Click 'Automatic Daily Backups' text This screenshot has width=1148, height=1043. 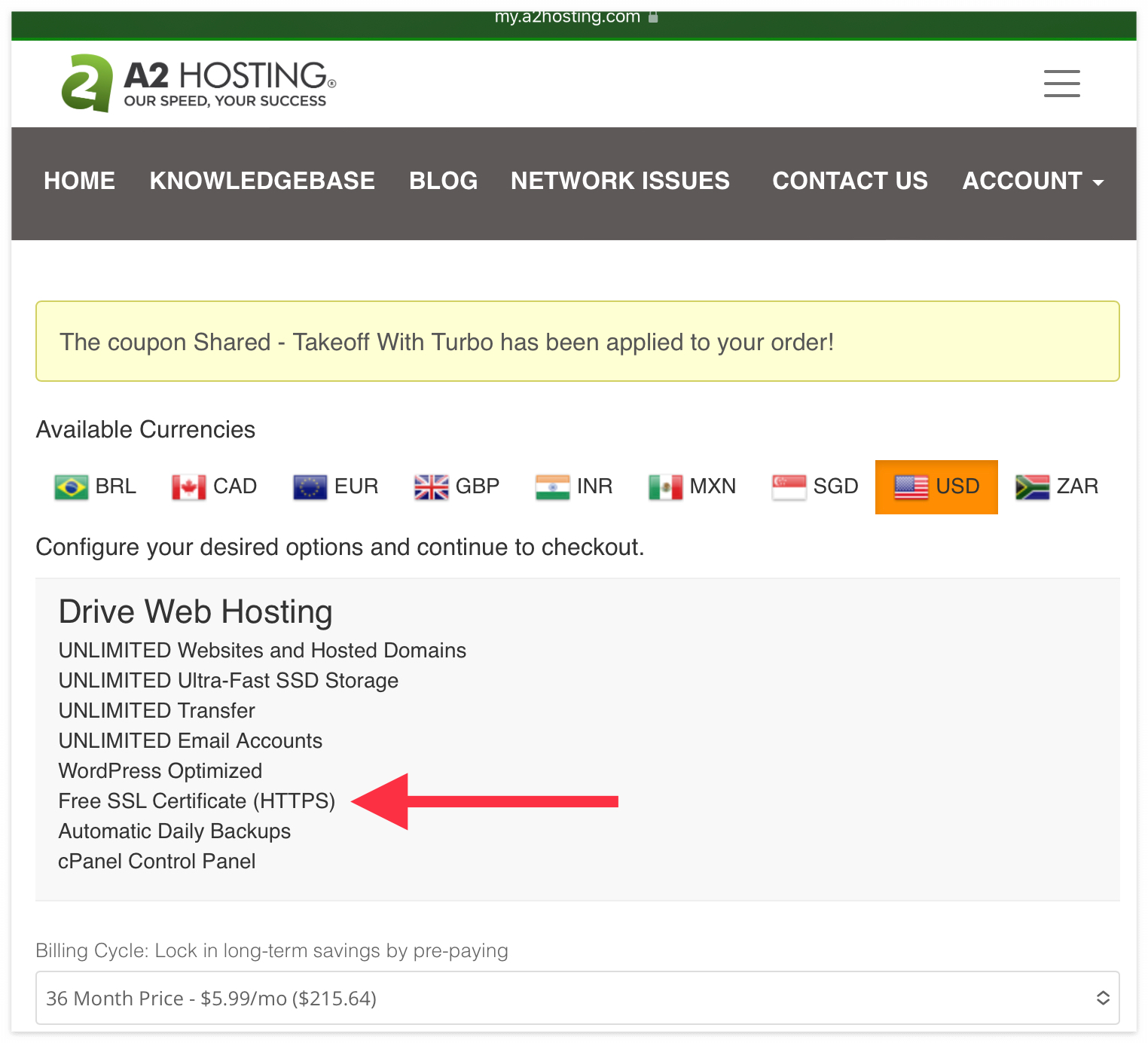pyautogui.click(x=174, y=831)
